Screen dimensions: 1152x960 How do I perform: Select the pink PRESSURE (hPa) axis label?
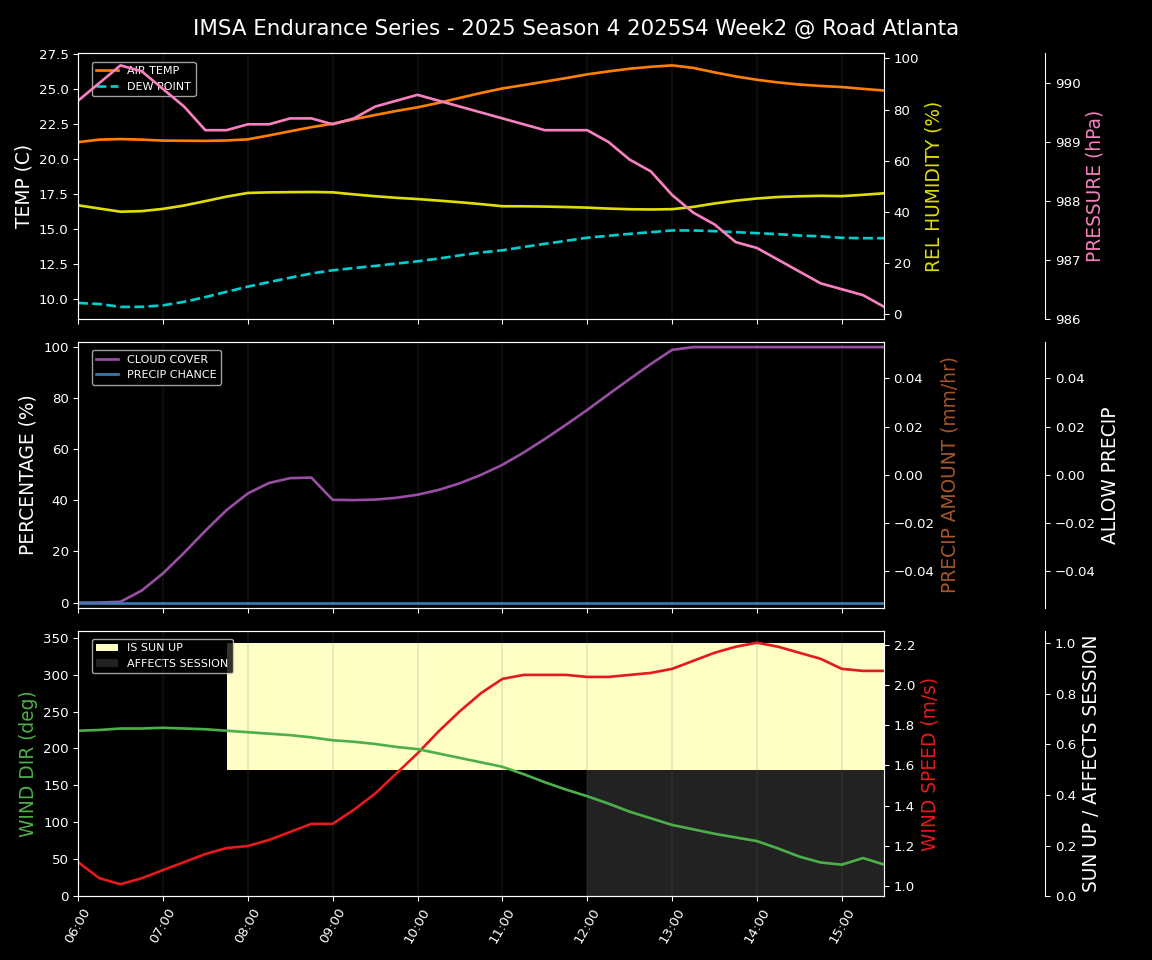click(x=1094, y=186)
